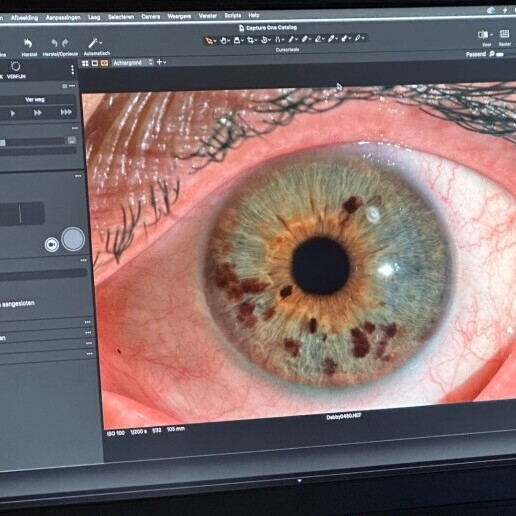Click the live view camera icon
The height and width of the screenshot is (516, 516).
(x=52, y=244)
